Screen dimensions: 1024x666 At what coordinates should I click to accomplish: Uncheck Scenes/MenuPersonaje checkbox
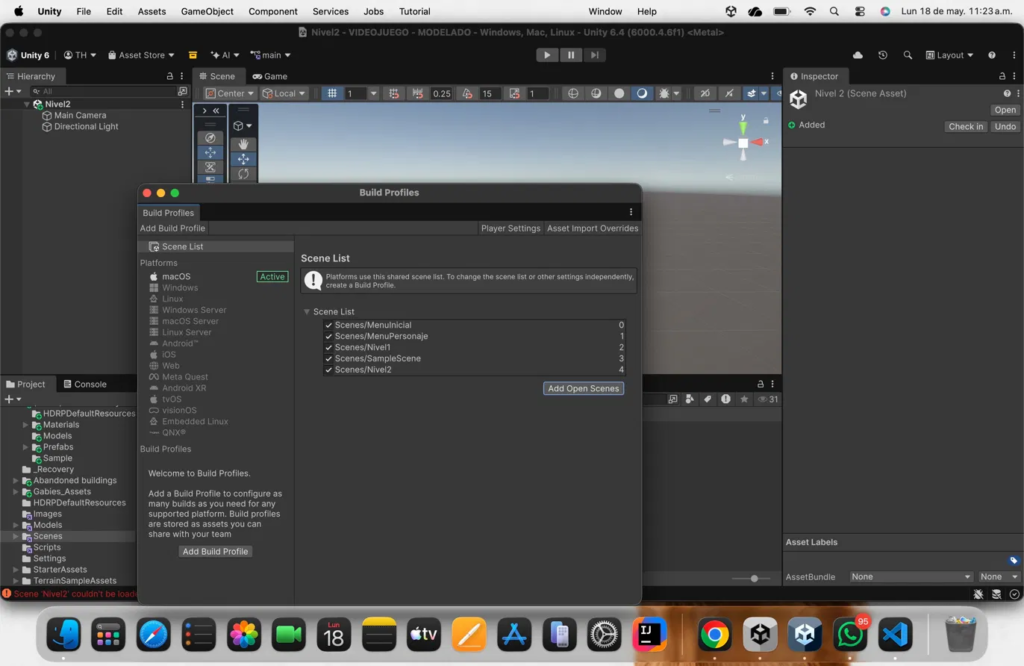[x=328, y=336]
